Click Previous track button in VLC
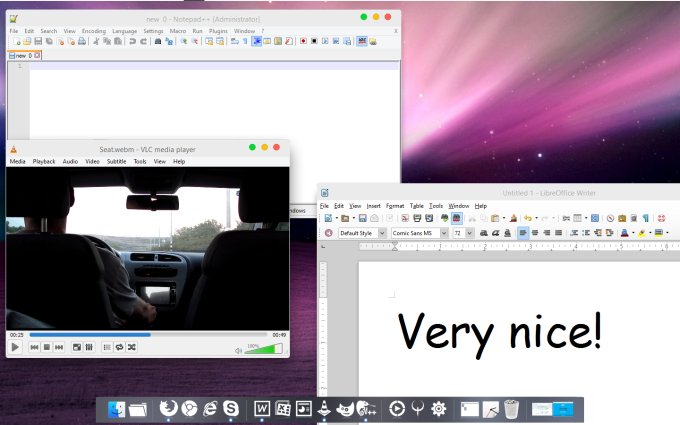Image resolution: width=680 pixels, height=425 pixels. [x=34, y=347]
